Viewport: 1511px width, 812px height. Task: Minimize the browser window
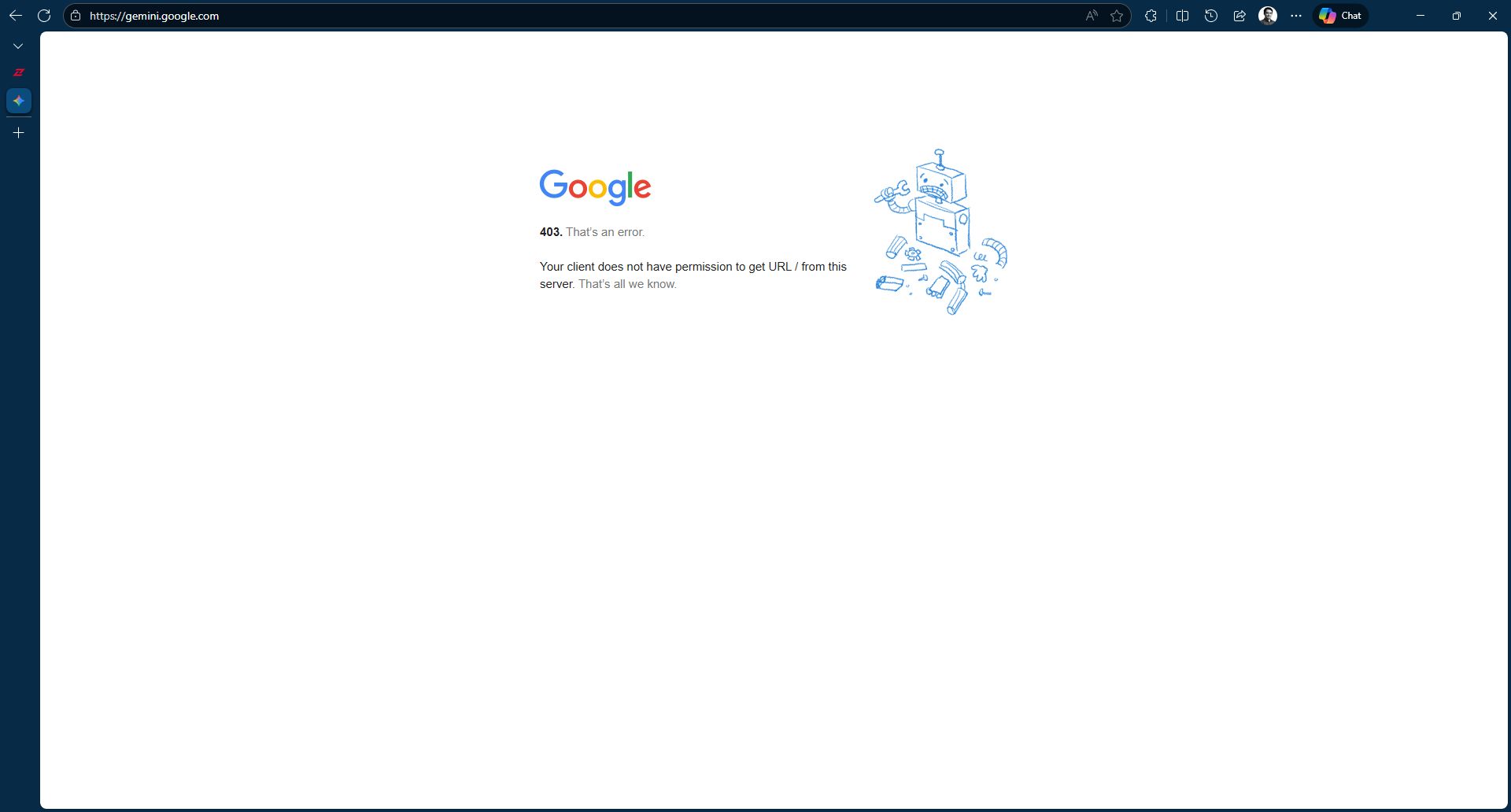click(1420, 16)
